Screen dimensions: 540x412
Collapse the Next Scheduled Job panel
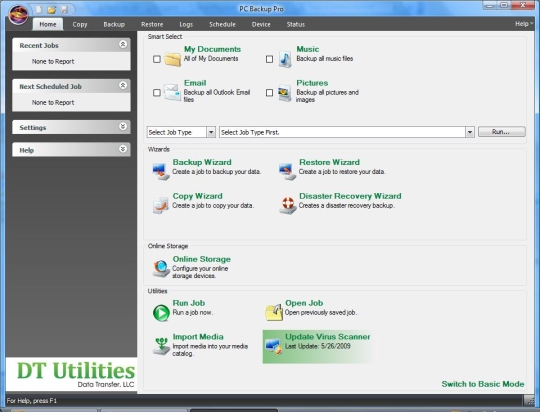[x=123, y=85]
